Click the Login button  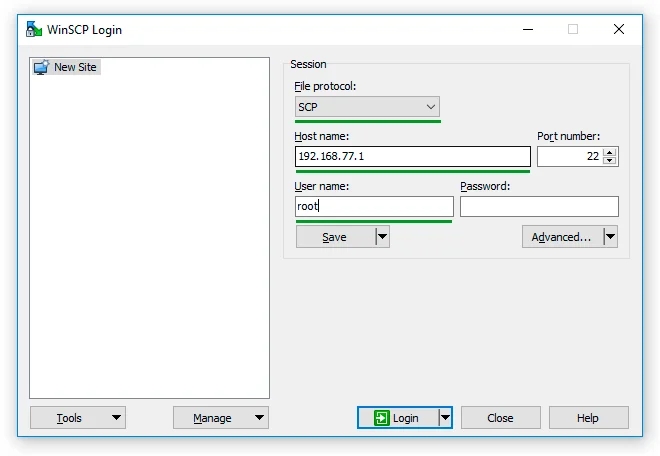point(398,418)
